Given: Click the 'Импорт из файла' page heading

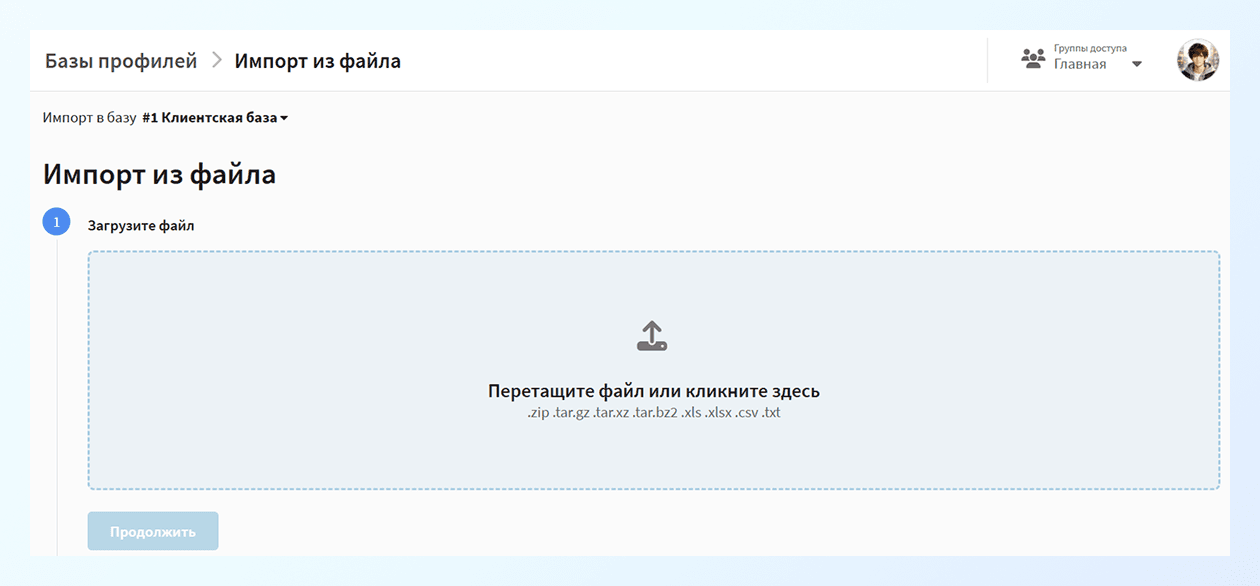Looking at the screenshot, I should coord(160,173).
